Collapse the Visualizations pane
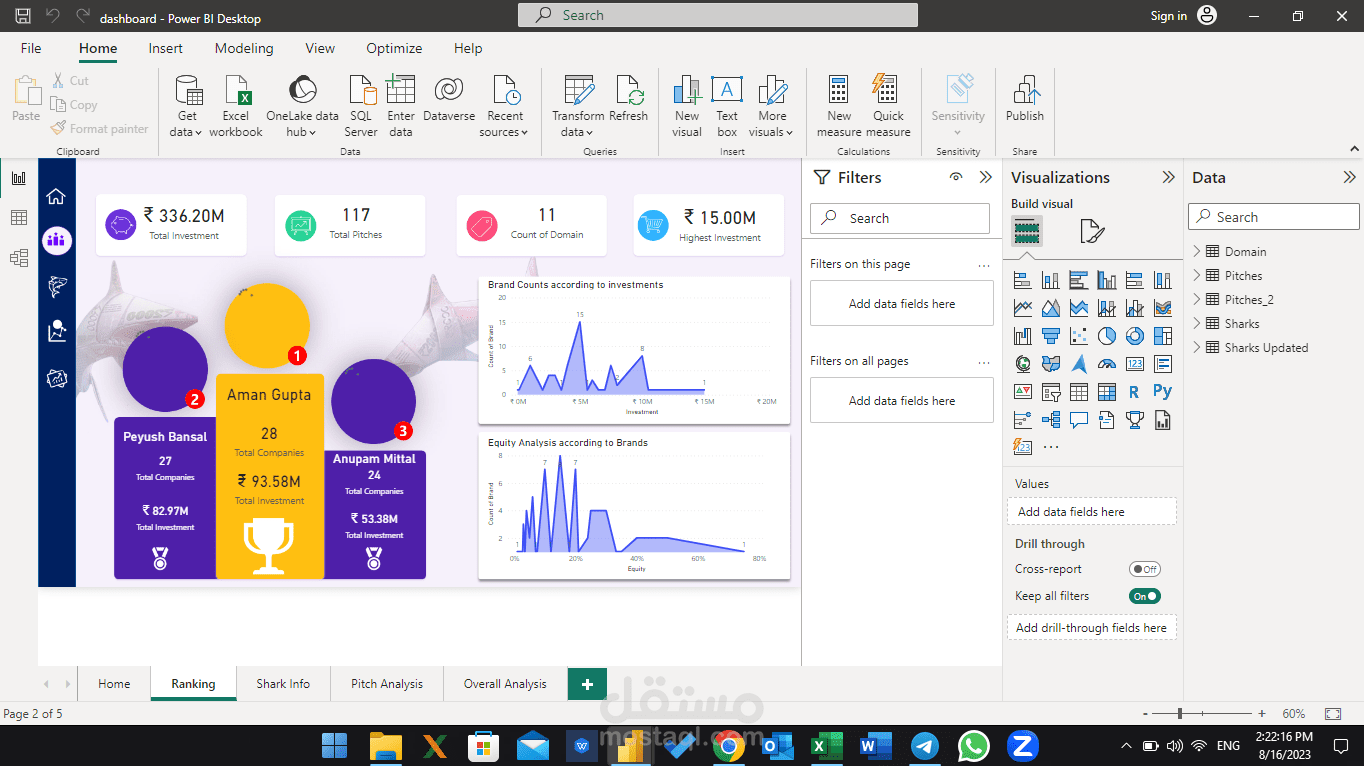 (x=1168, y=177)
